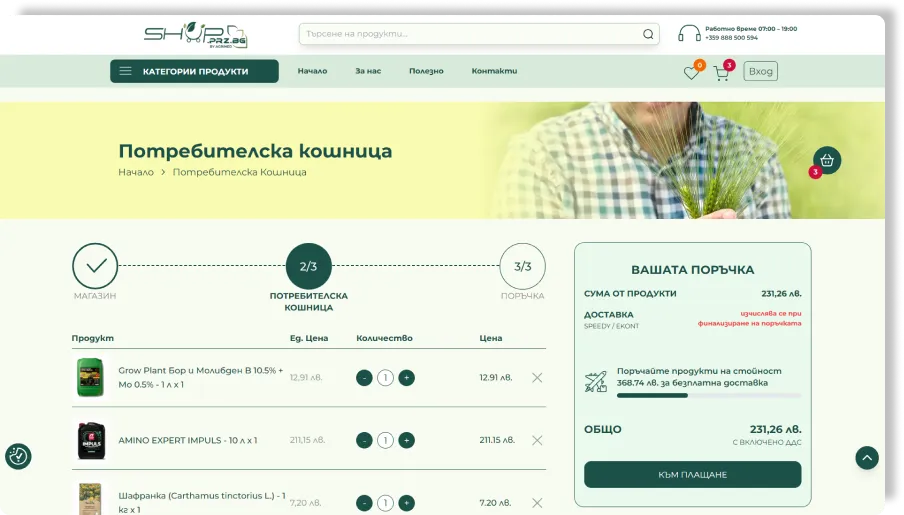Click the 211.15 лв. row price
The image size is (904, 515).
tap(496, 440)
